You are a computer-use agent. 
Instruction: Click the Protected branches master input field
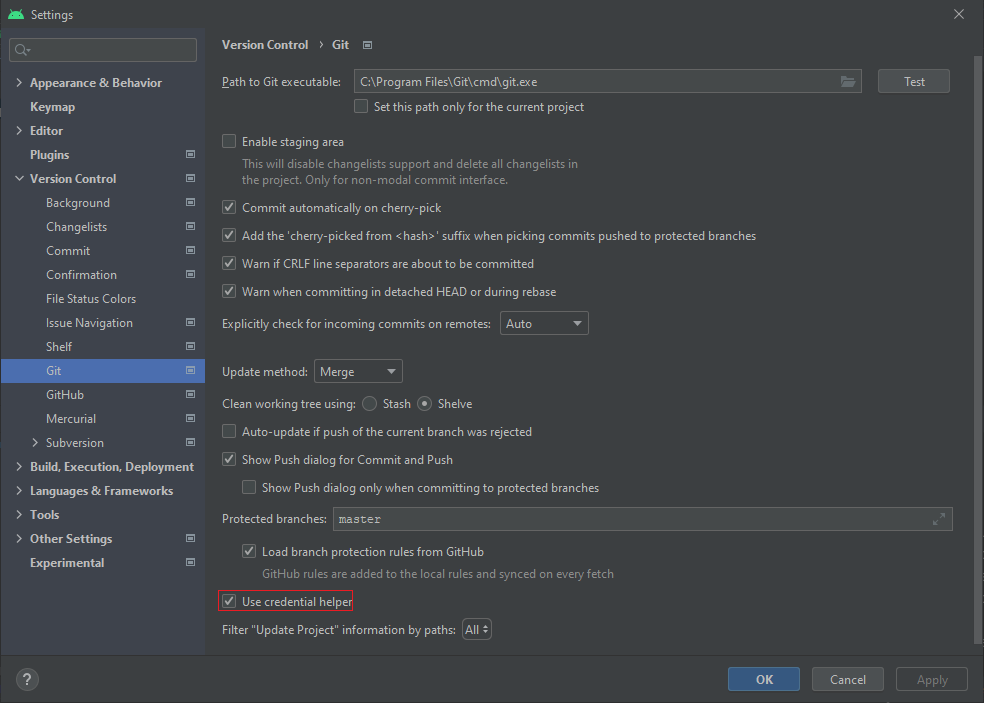point(643,519)
